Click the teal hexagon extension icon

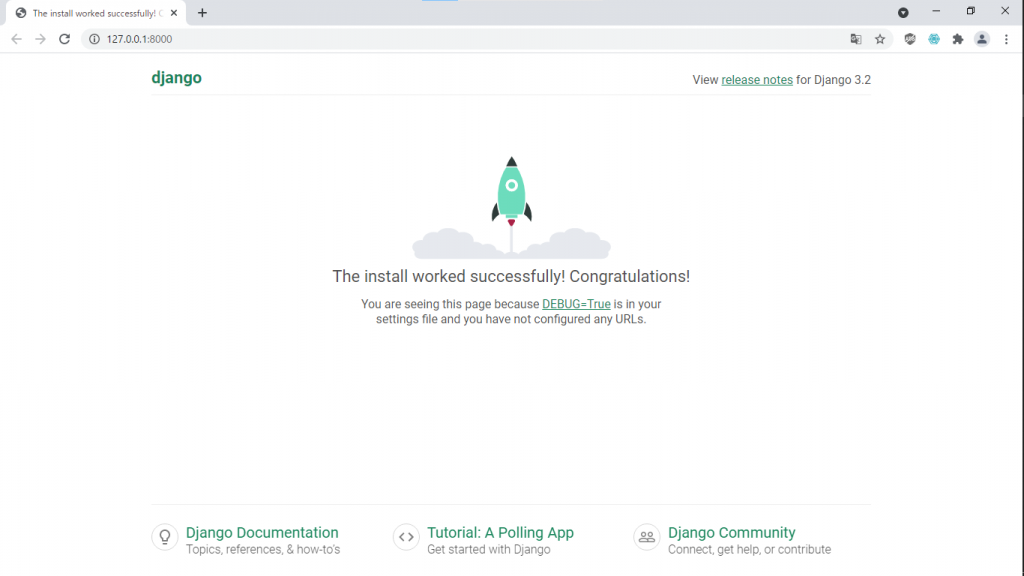[x=934, y=39]
